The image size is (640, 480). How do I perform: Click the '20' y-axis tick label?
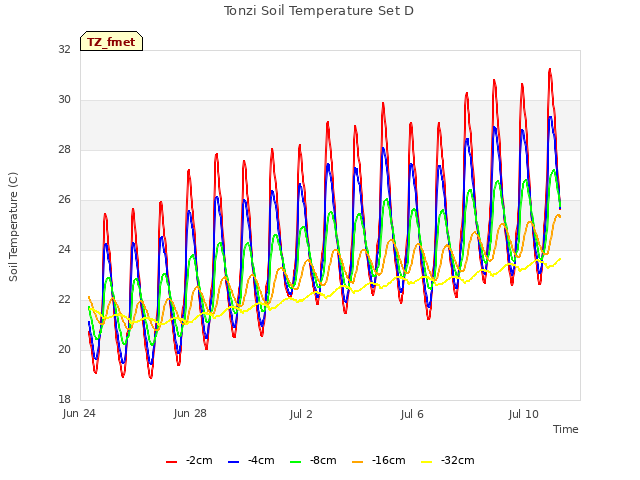pos(64,349)
